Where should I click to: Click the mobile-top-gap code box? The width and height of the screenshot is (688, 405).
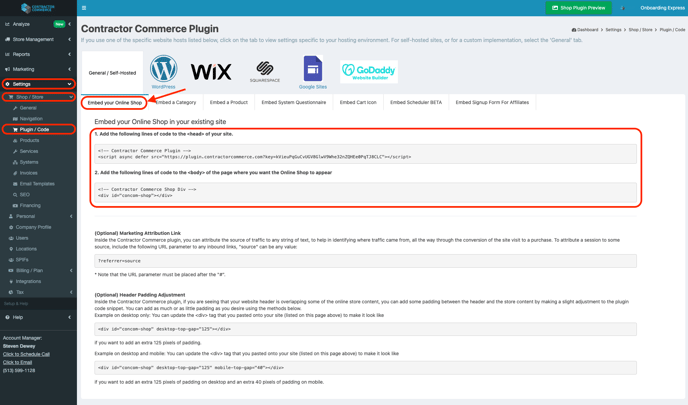tap(366, 368)
